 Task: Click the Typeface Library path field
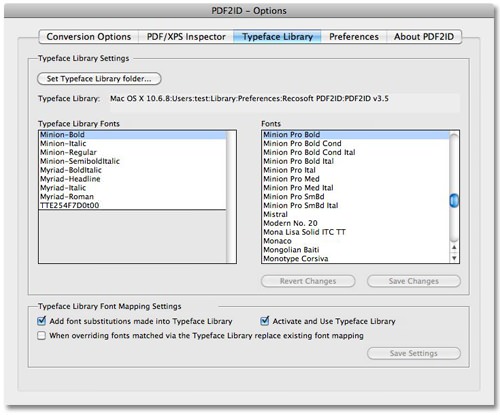click(284, 103)
